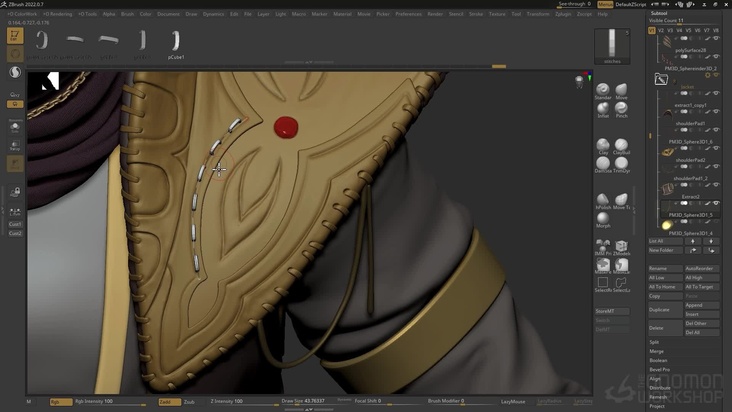Select the Move brush icon

(x=621, y=90)
